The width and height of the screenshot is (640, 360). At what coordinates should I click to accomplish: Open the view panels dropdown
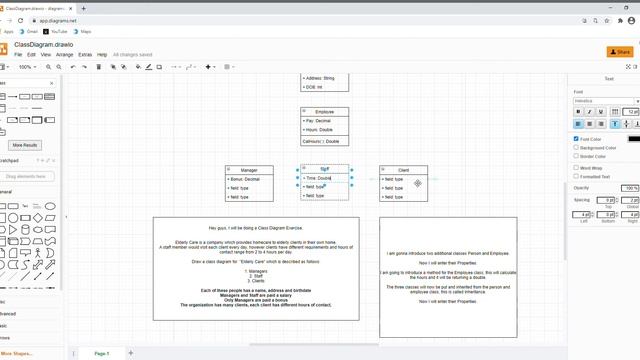4,67
